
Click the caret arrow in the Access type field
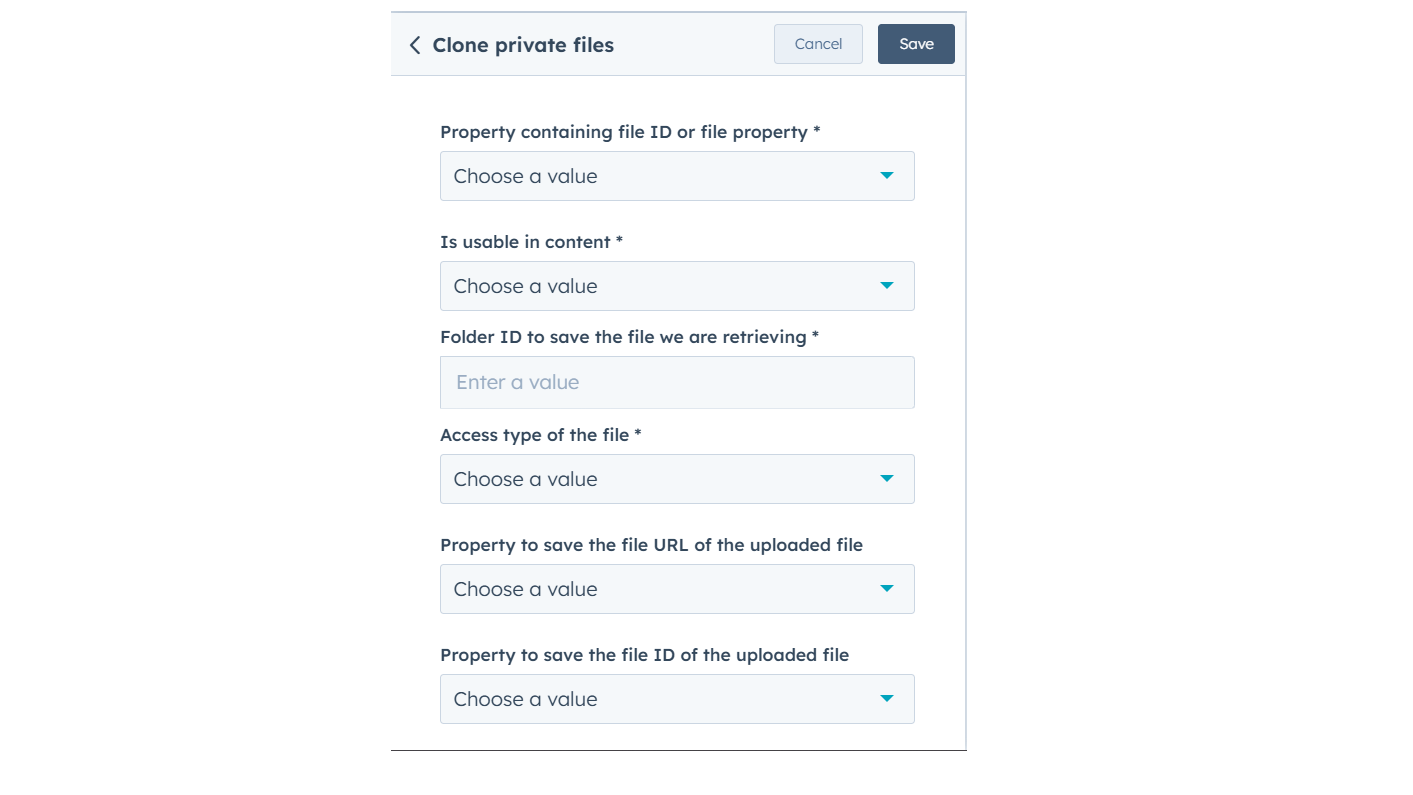coord(886,479)
